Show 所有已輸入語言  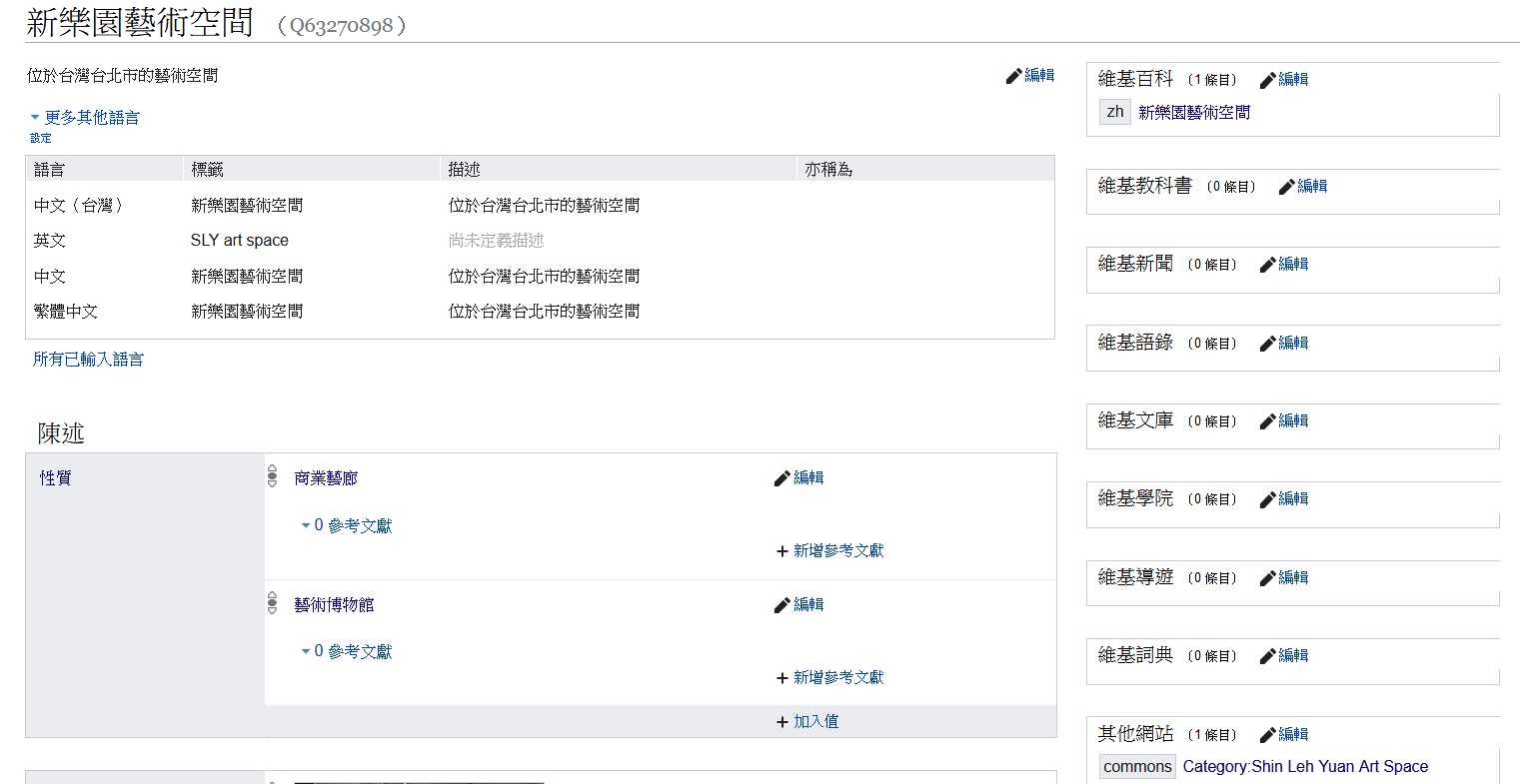[88, 360]
